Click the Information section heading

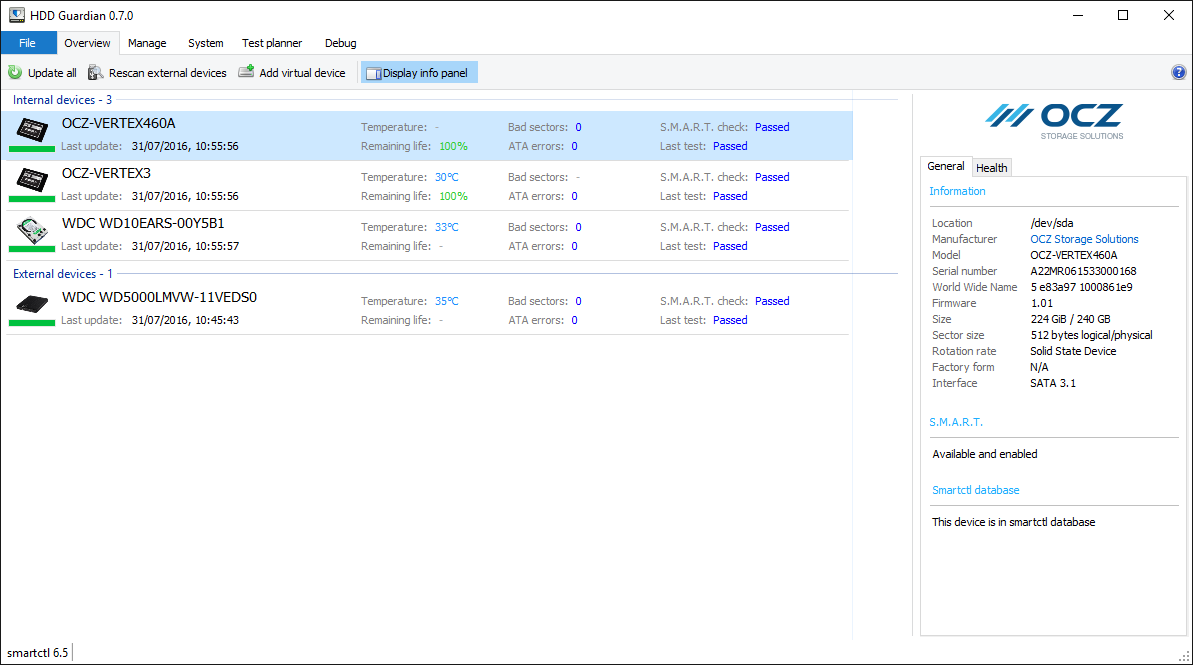point(957,191)
